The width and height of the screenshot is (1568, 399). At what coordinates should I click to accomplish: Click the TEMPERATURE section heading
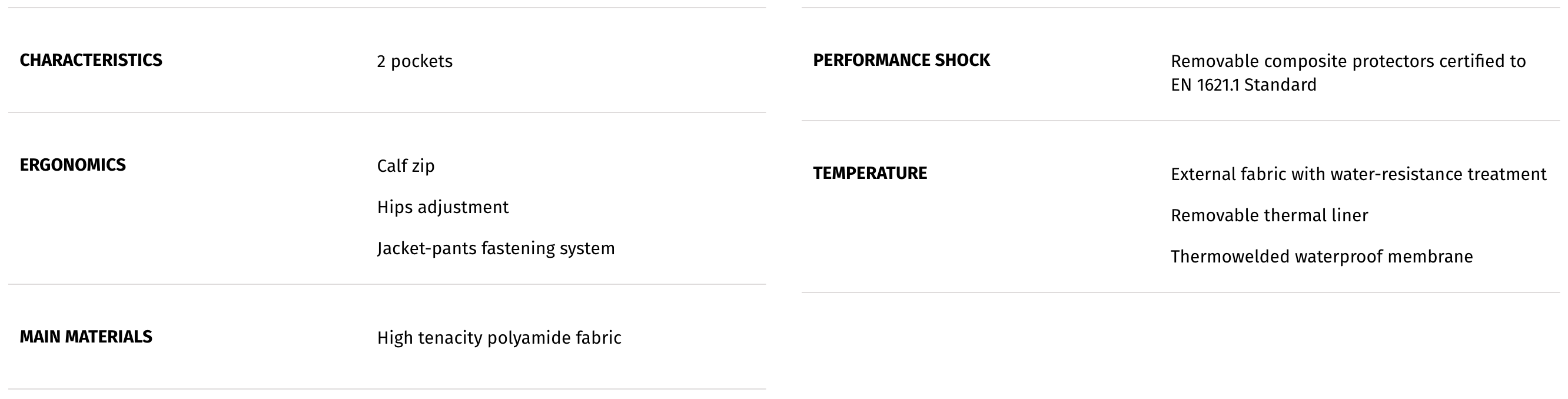[870, 174]
